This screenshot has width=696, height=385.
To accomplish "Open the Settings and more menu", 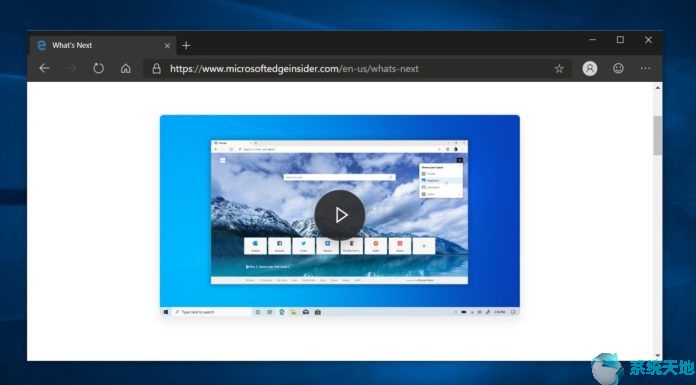I will [x=645, y=68].
